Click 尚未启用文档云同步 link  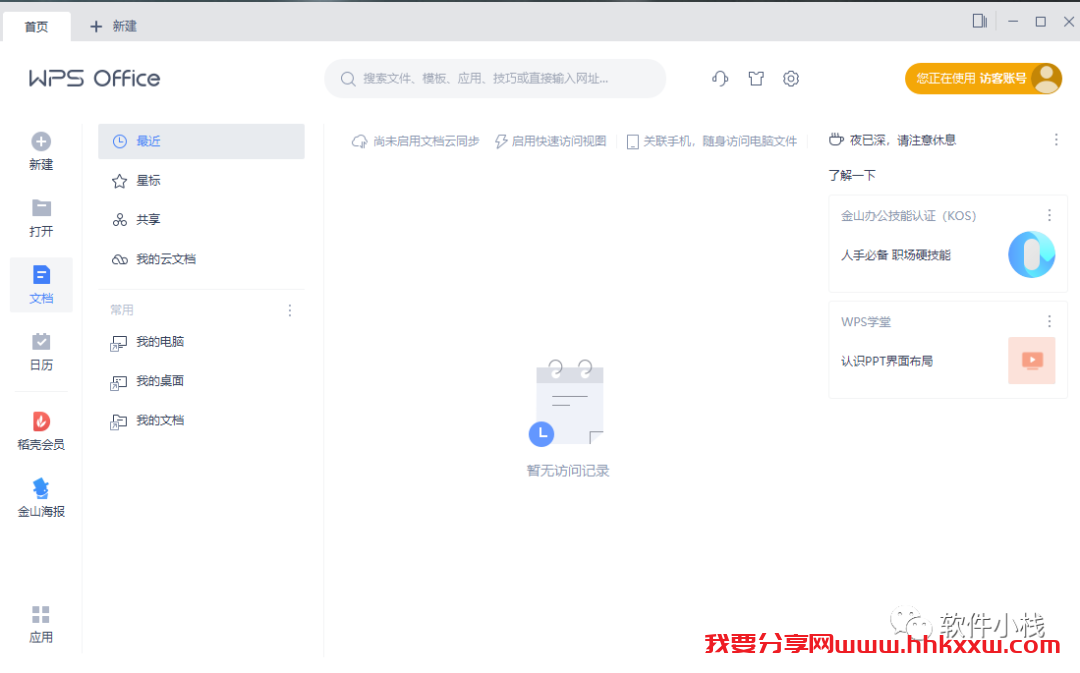tap(415, 141)
